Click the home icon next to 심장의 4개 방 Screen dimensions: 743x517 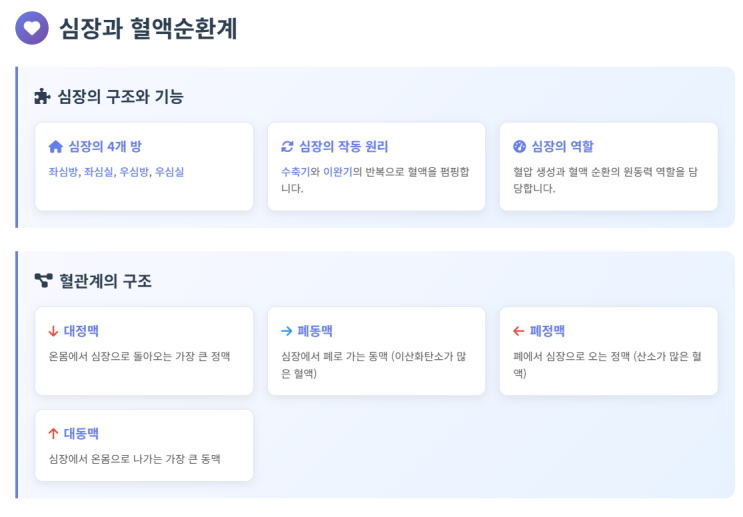pos(55,147)
